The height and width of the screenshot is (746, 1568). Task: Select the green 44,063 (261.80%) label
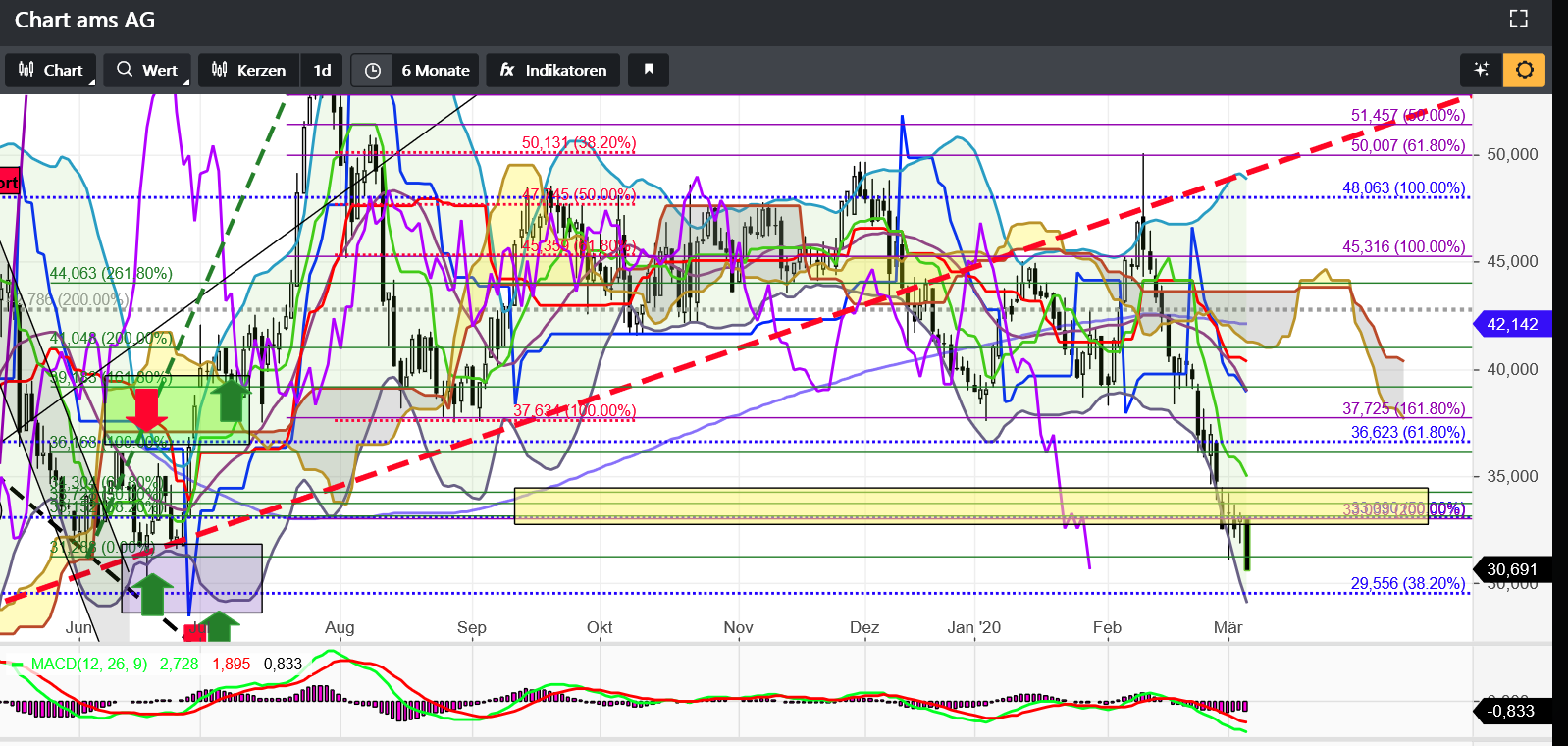(x=111, y=273)
